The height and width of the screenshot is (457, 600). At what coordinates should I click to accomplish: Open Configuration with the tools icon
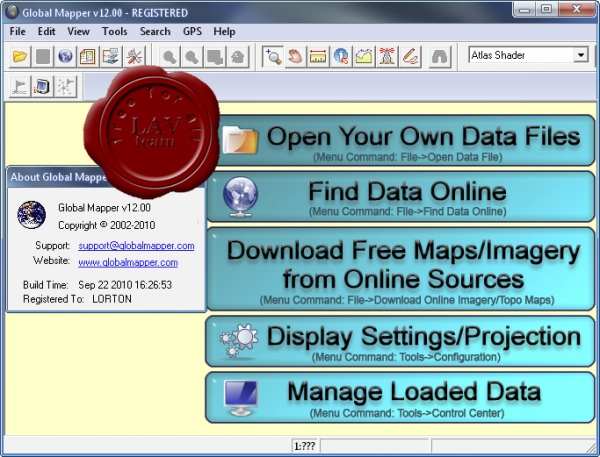134,57
